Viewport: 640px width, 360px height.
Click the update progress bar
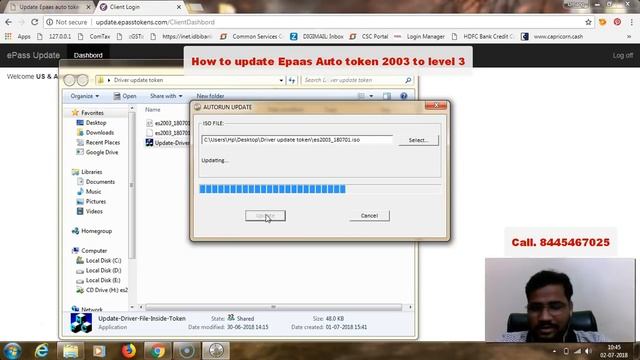tap(320, 189)
